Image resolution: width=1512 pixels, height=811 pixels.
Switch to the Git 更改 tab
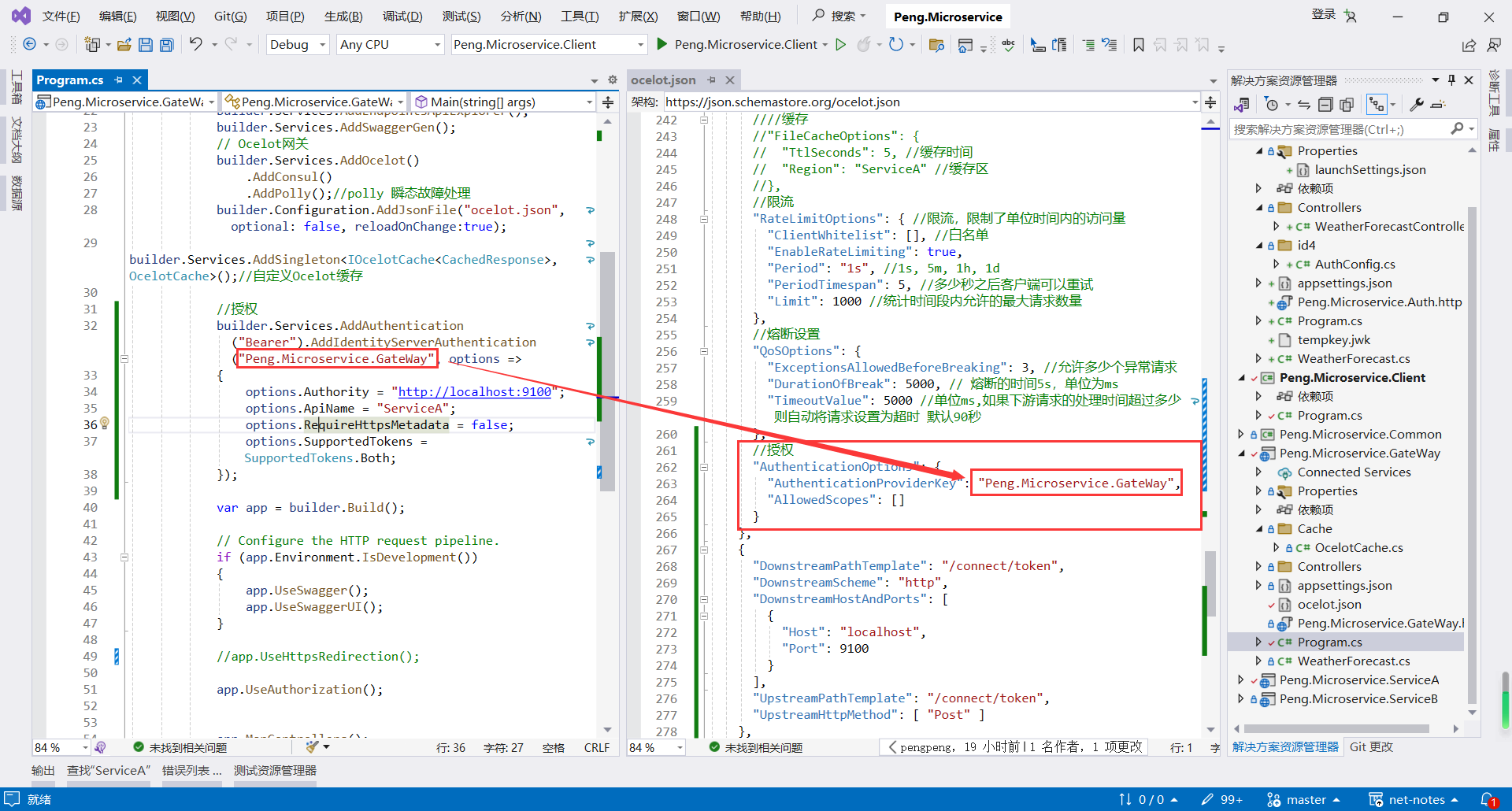1371,746
